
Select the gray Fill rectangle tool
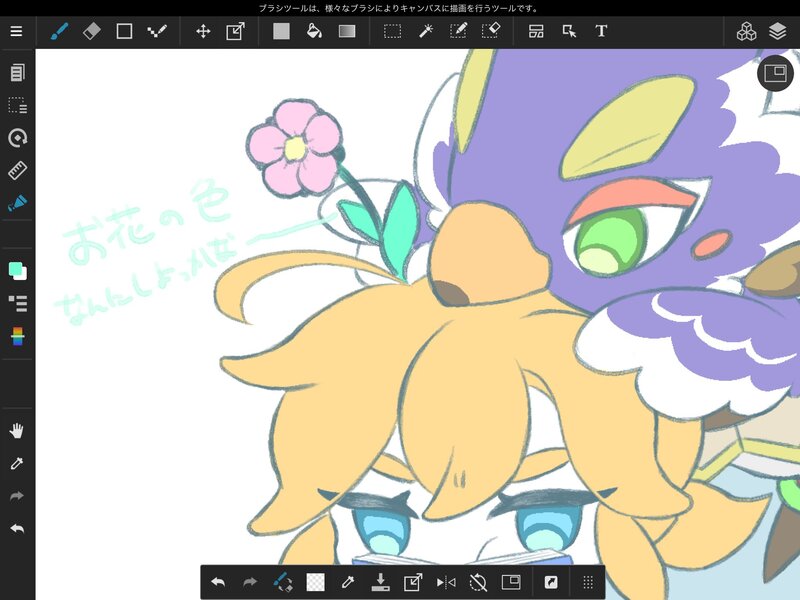(x=281, y=32)
